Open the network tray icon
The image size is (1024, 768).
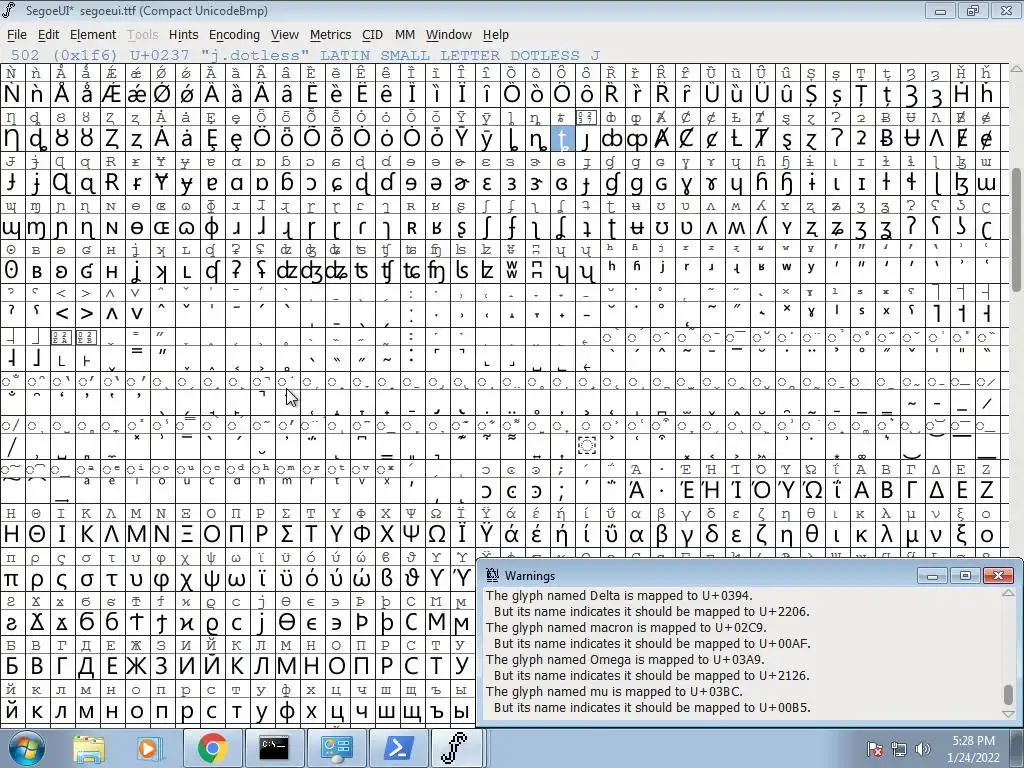click(x=899, y=749)
